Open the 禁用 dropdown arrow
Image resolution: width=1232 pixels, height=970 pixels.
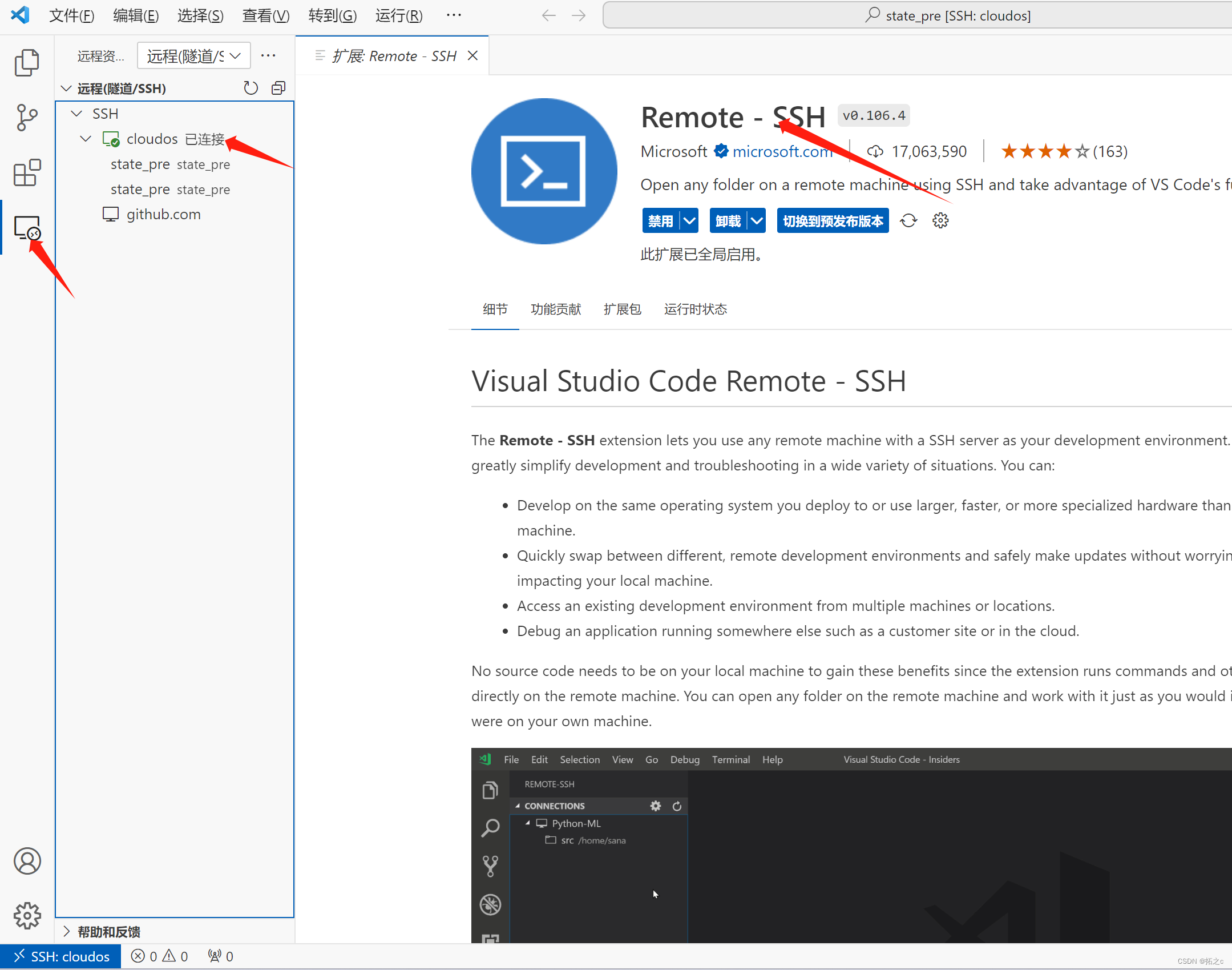[x=689, y=220]
